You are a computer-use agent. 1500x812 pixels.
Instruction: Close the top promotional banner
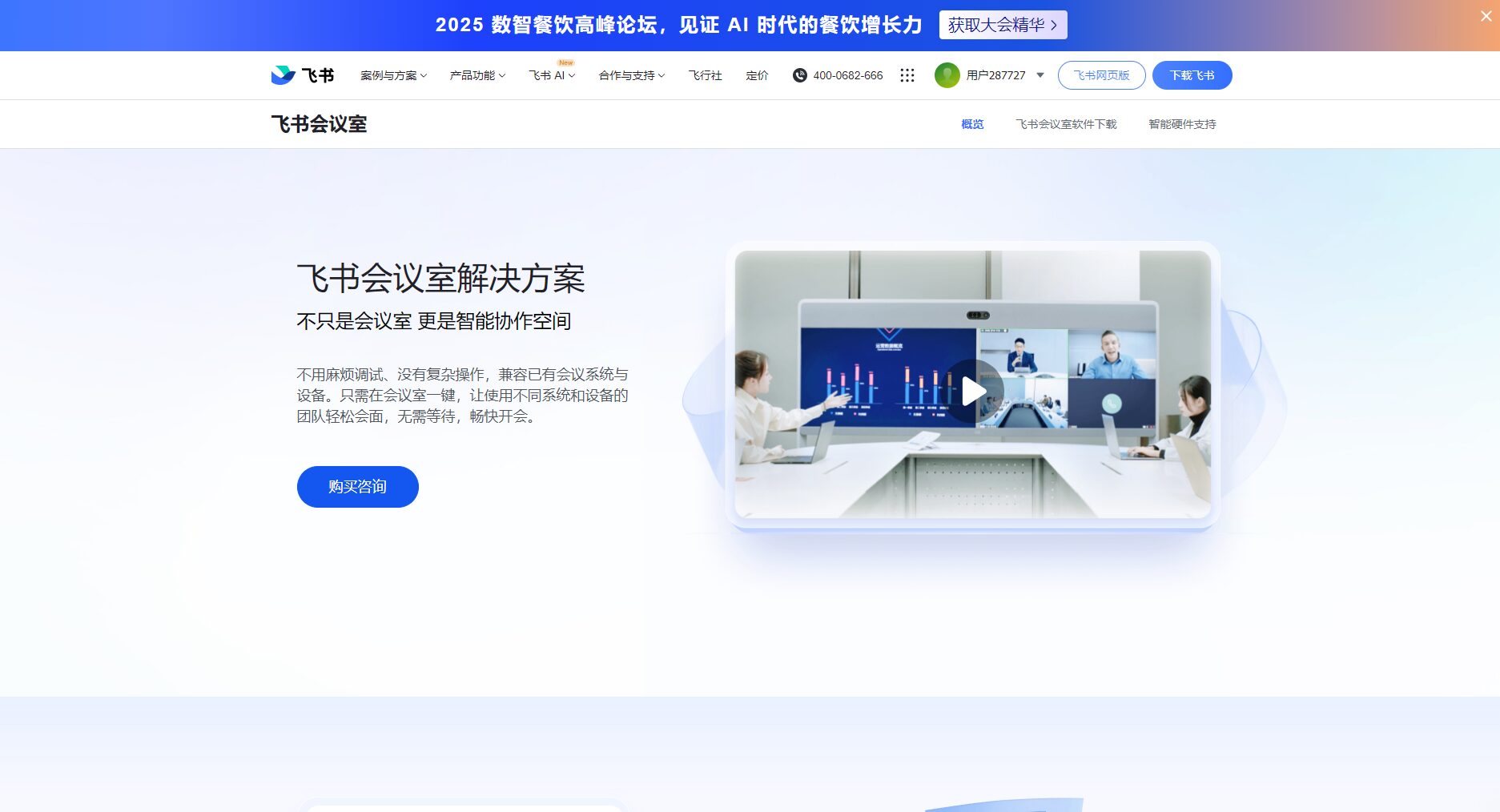(1486, 15)
